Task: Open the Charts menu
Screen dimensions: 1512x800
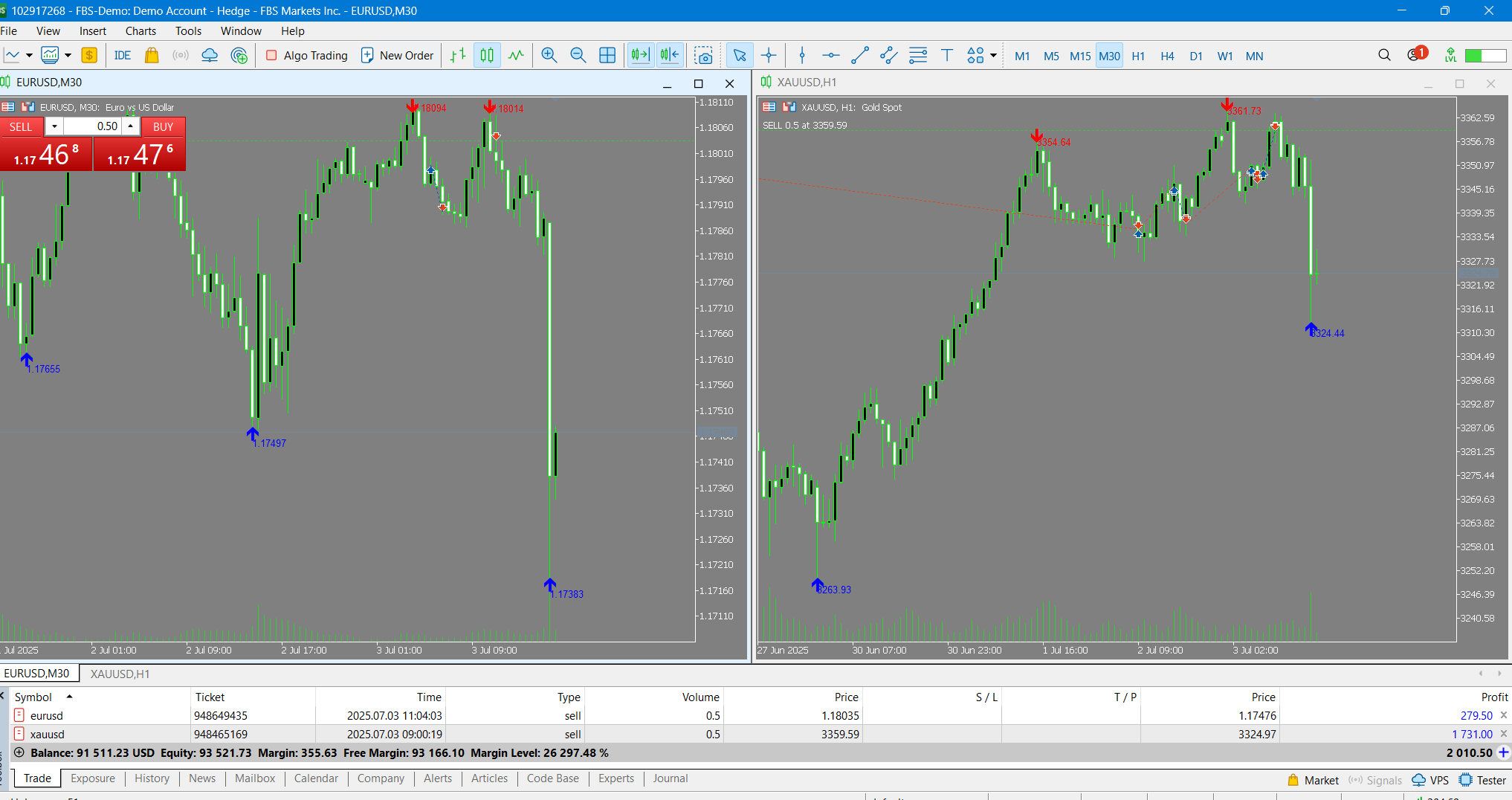Action: tap(140, 31)
